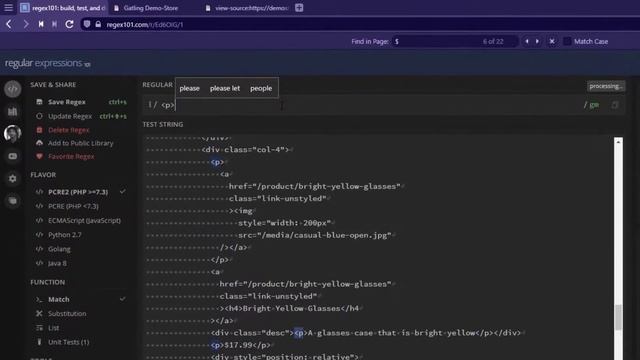The image size is (640, 360).
Task: Click the 'class="desc"' description line
Action: (366, 333)
